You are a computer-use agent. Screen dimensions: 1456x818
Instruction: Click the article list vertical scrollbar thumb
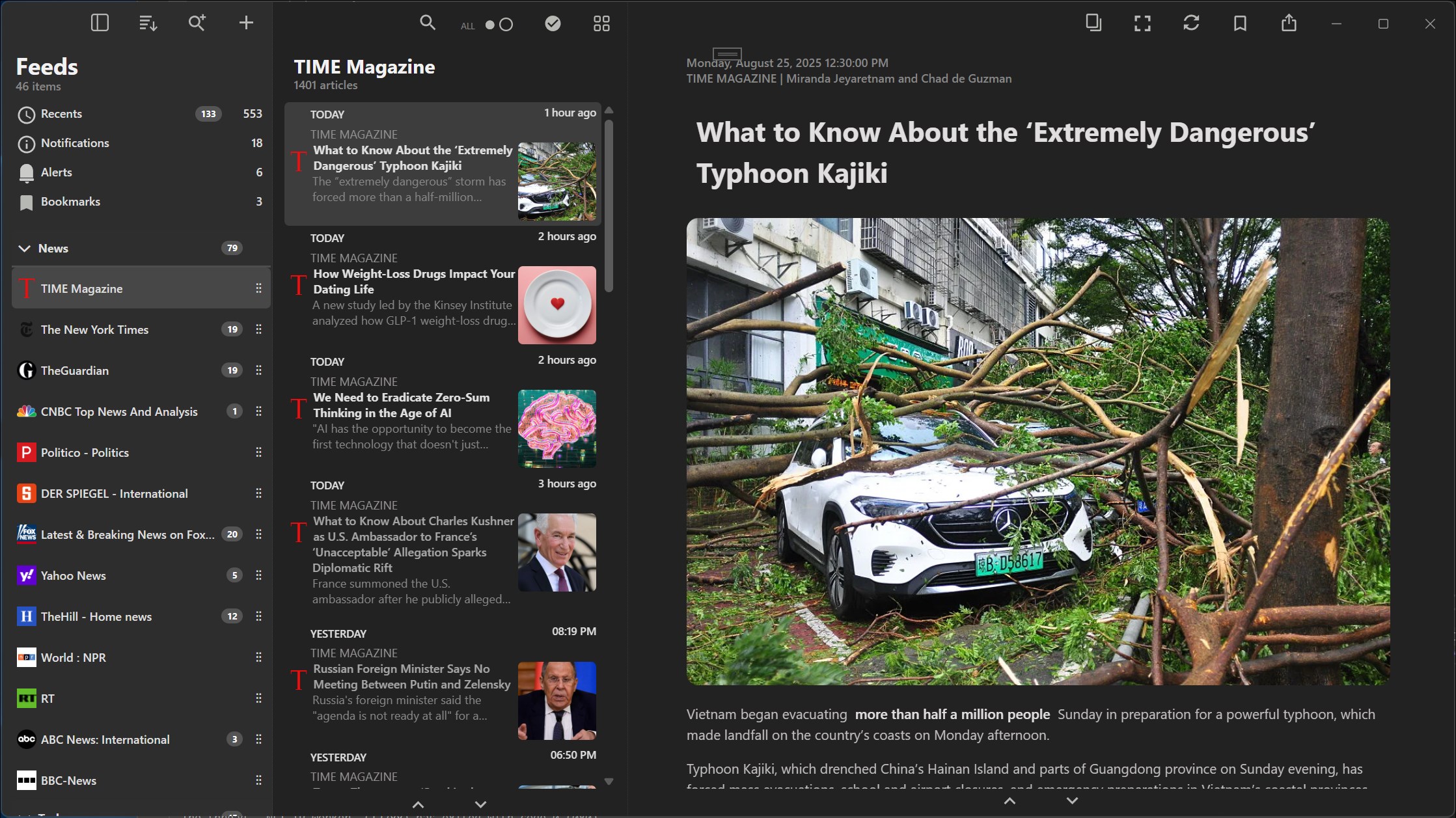[x=609, y=206]
